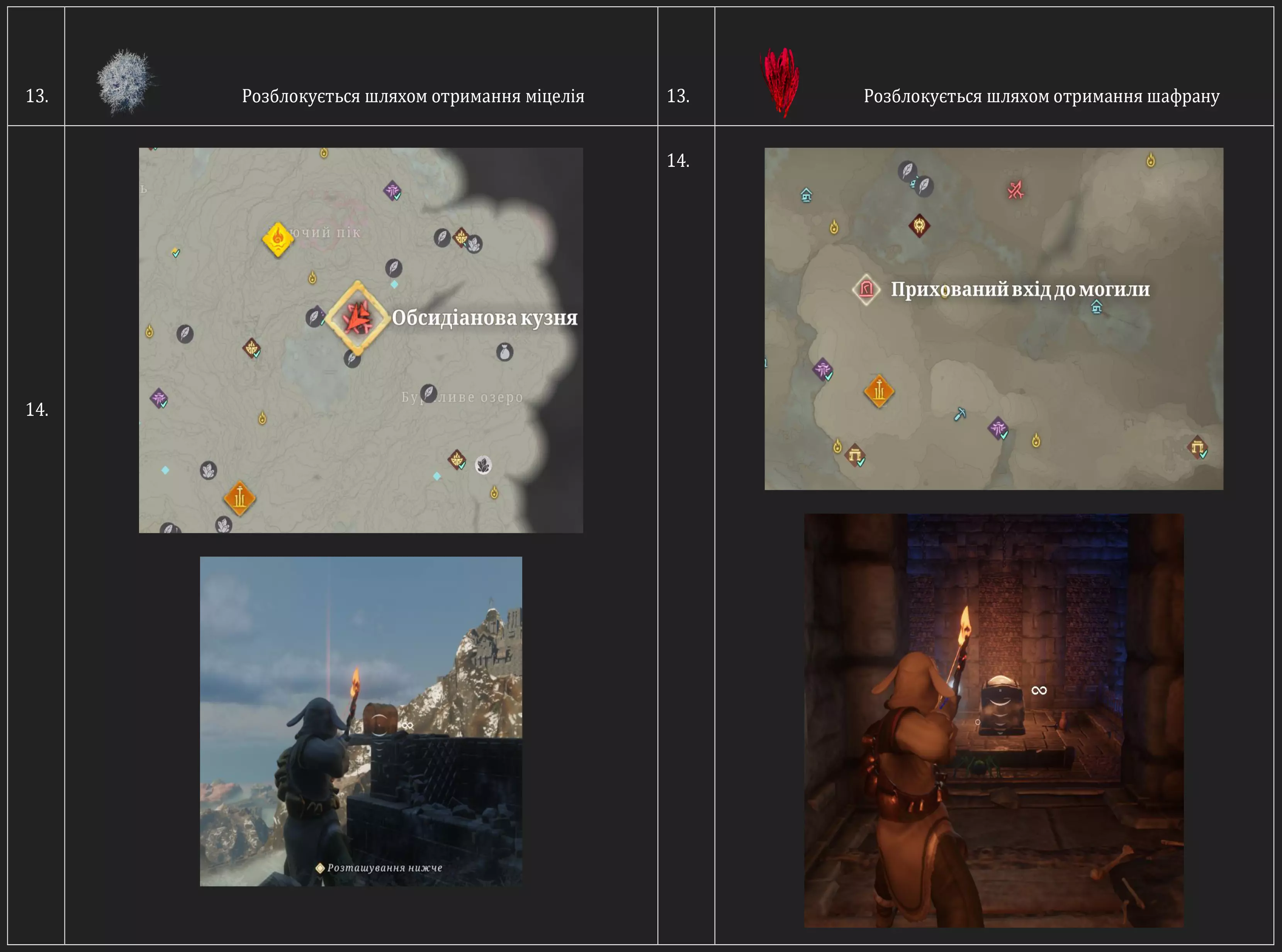Click the red crossed swords marker

pyautogui.click(x=1015, y=190)
